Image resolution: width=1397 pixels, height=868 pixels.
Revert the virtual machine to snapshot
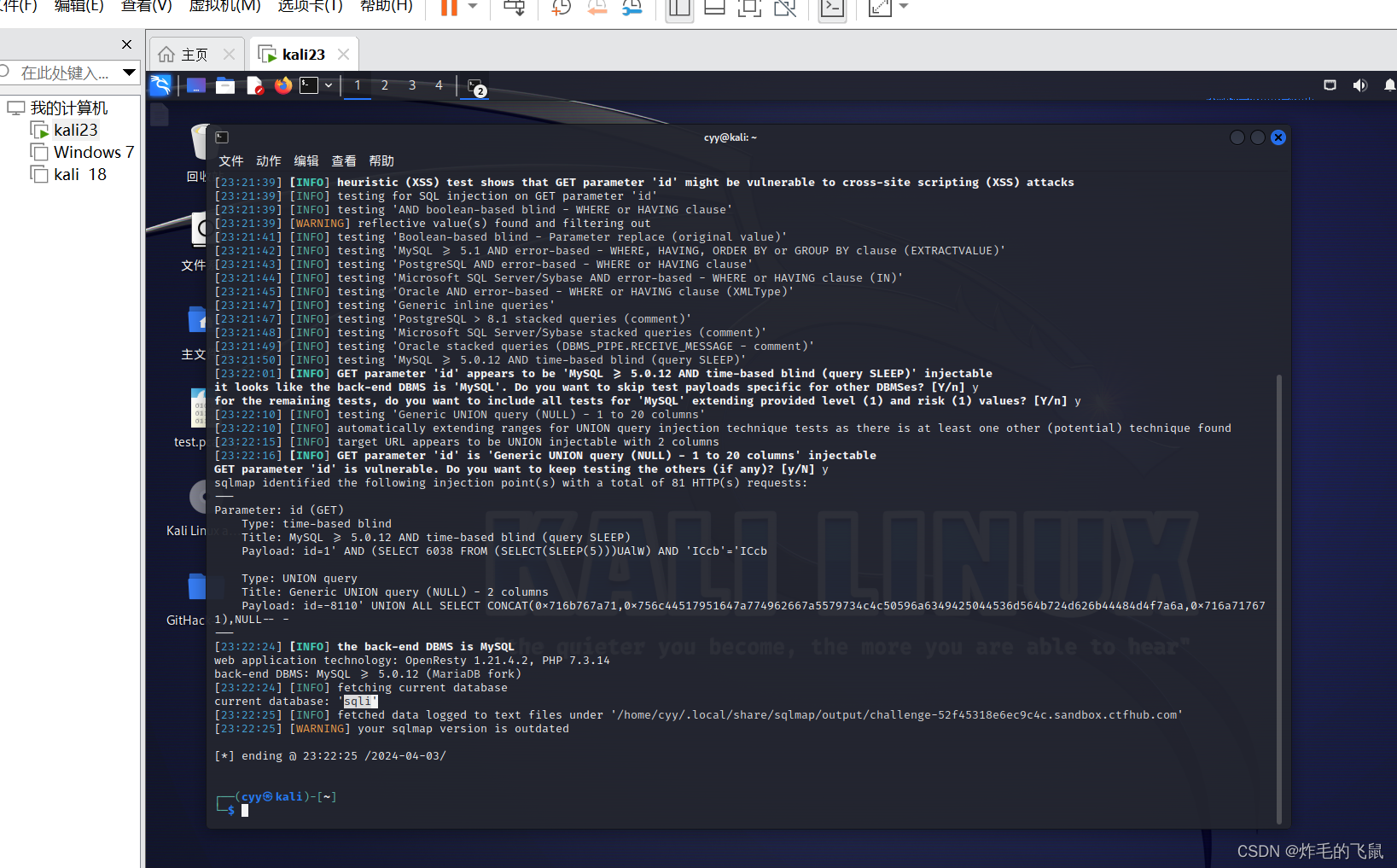click(597, 9)
